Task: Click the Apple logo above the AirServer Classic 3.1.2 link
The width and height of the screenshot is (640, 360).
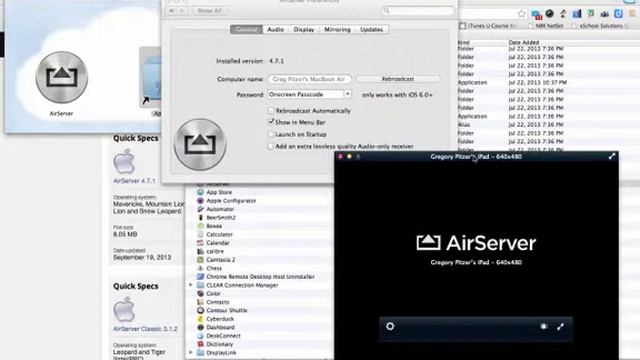Action: click(x=124, y=309)
